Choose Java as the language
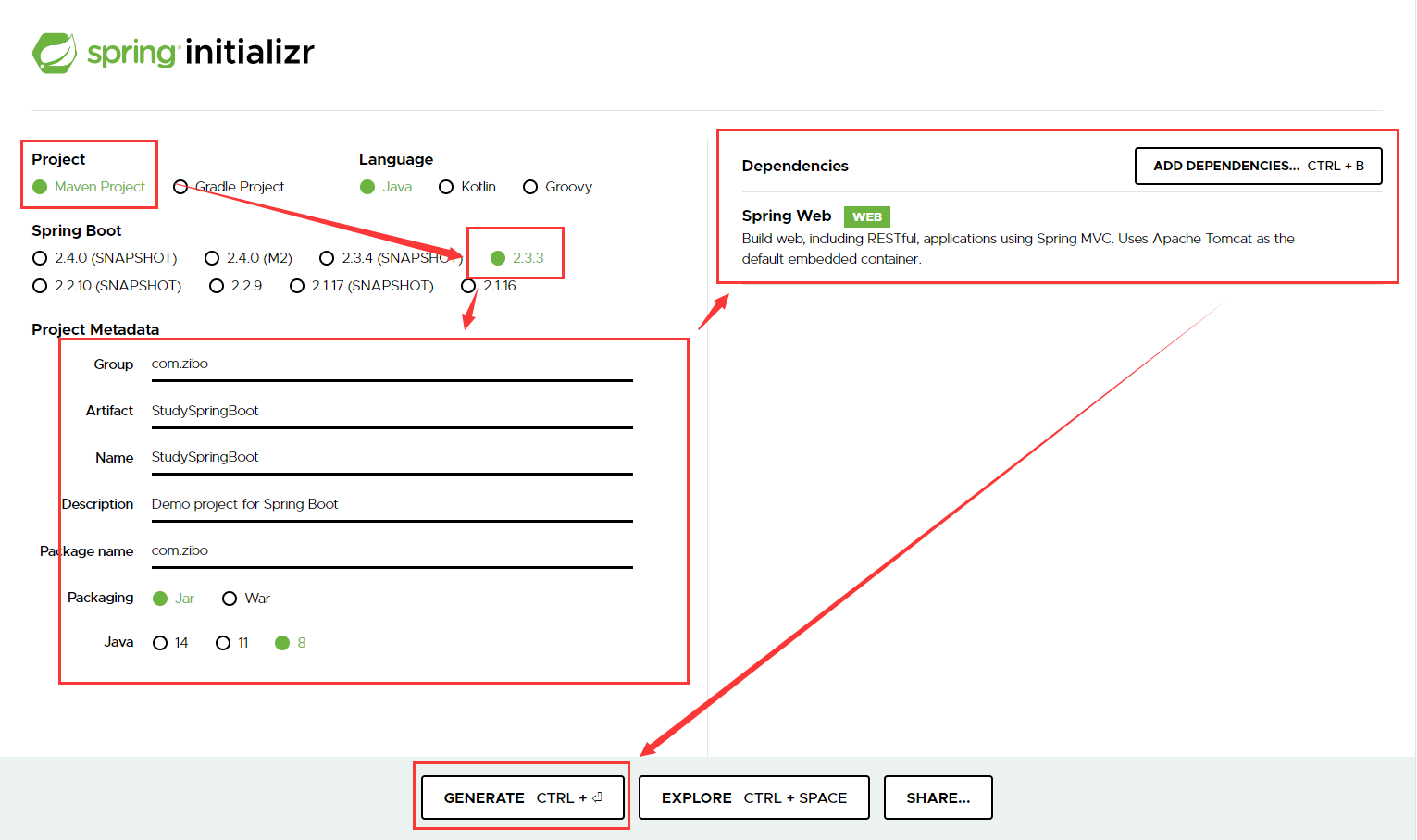Screen dimensions: 1417x840 pyautogui.click(x=386, y=187)
